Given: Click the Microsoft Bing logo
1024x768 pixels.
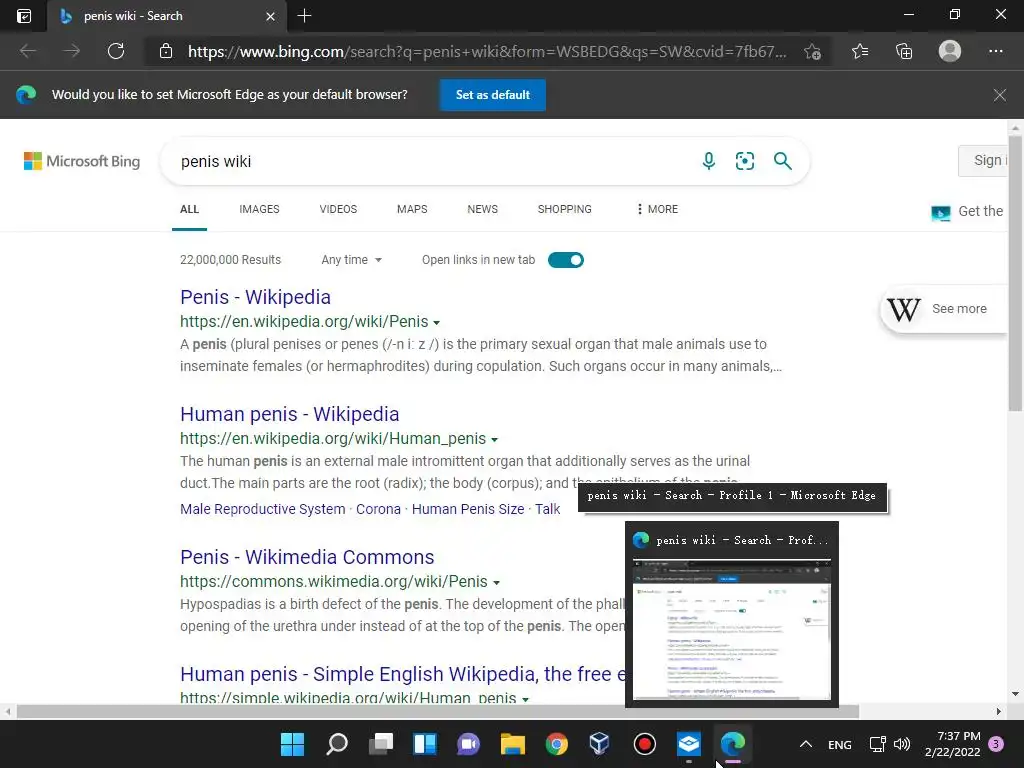Looking at the screenshot, I should coord(82,161).
